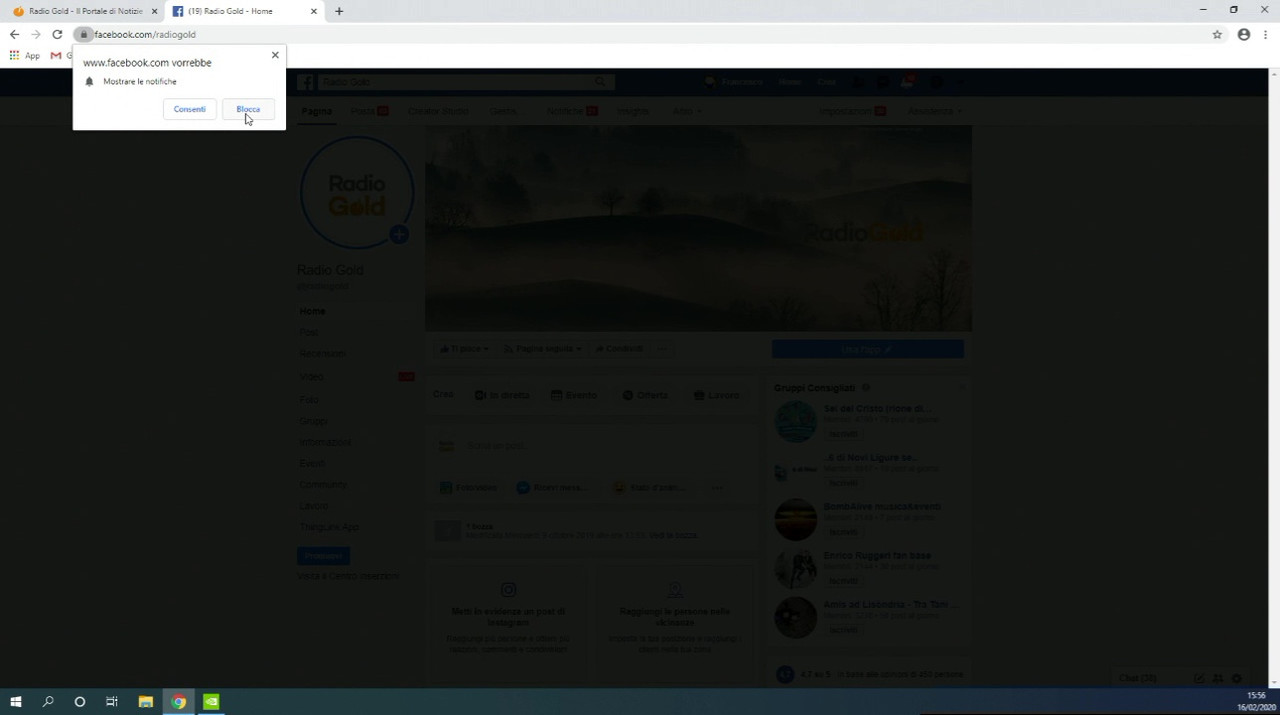Click Iscriviti for Enrico Ruggeri fan base
This screenshot has height=715, width=1280.
(843, 581)
